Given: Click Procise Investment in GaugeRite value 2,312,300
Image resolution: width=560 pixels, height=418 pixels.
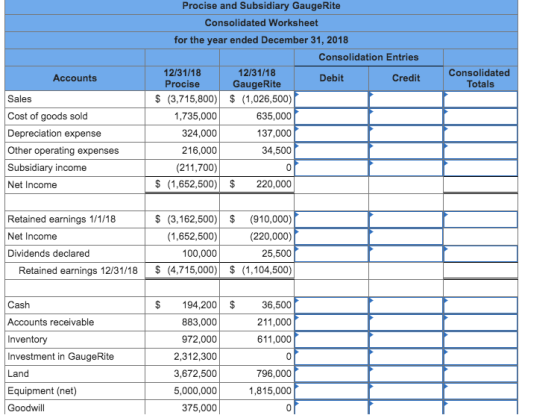Looking at the screenshot, I should point(195,356).
